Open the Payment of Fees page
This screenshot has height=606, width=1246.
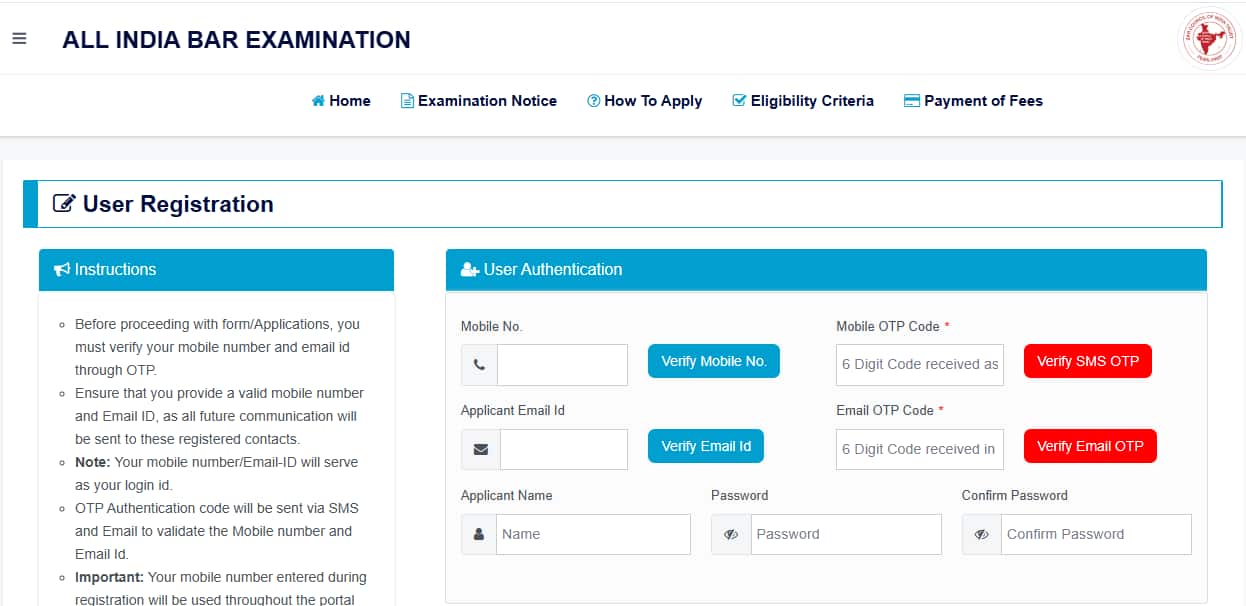(x=973, y=100)
